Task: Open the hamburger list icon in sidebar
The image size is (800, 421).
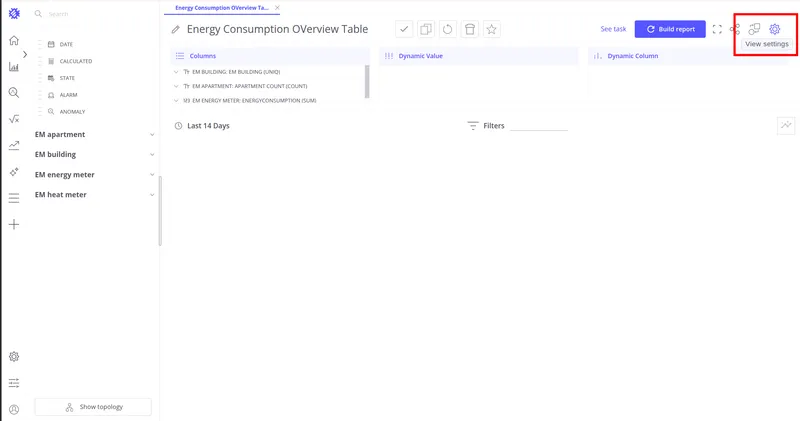Action: tap(14, 198)
